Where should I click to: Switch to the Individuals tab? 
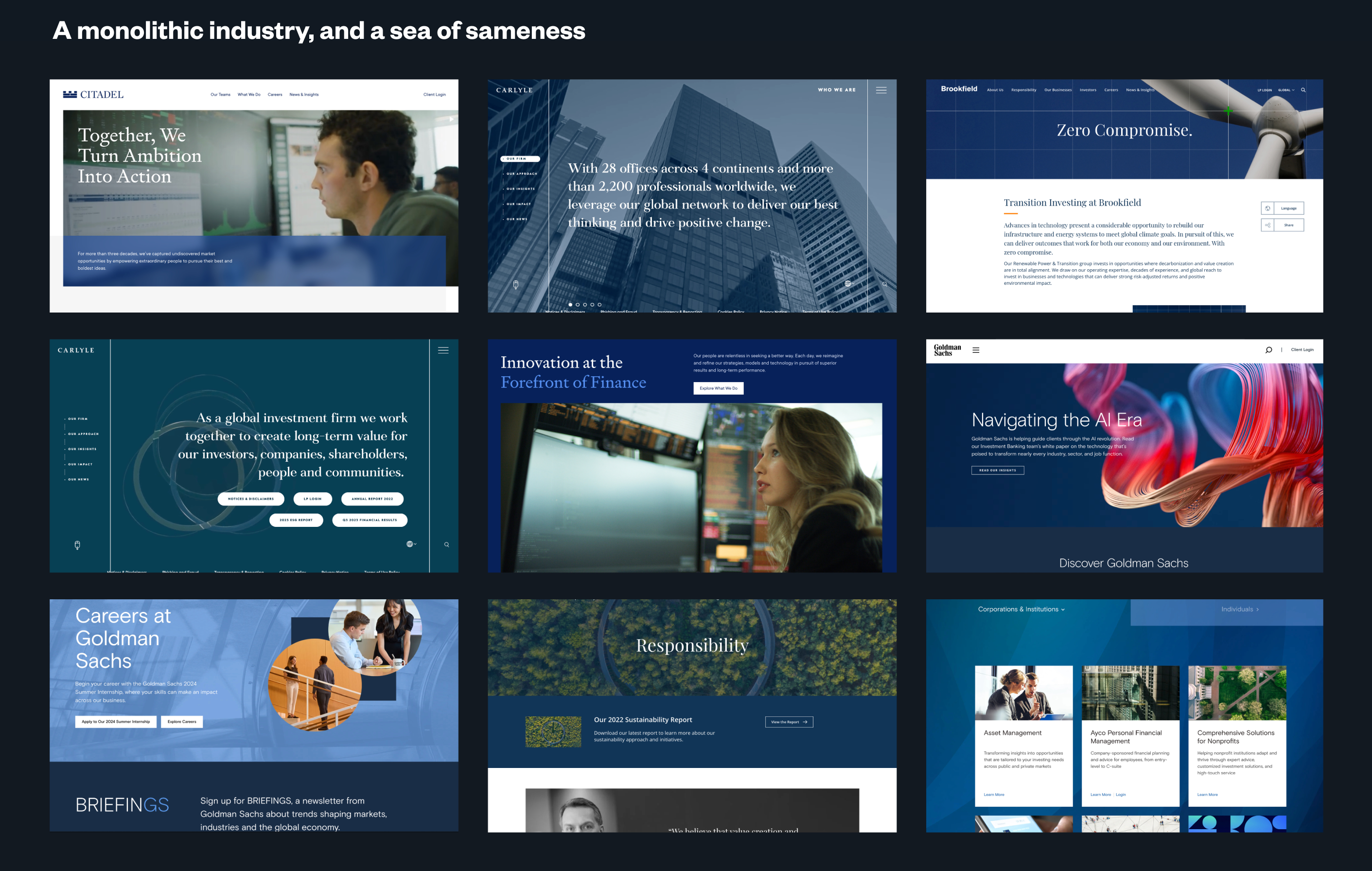[1239, 609]
